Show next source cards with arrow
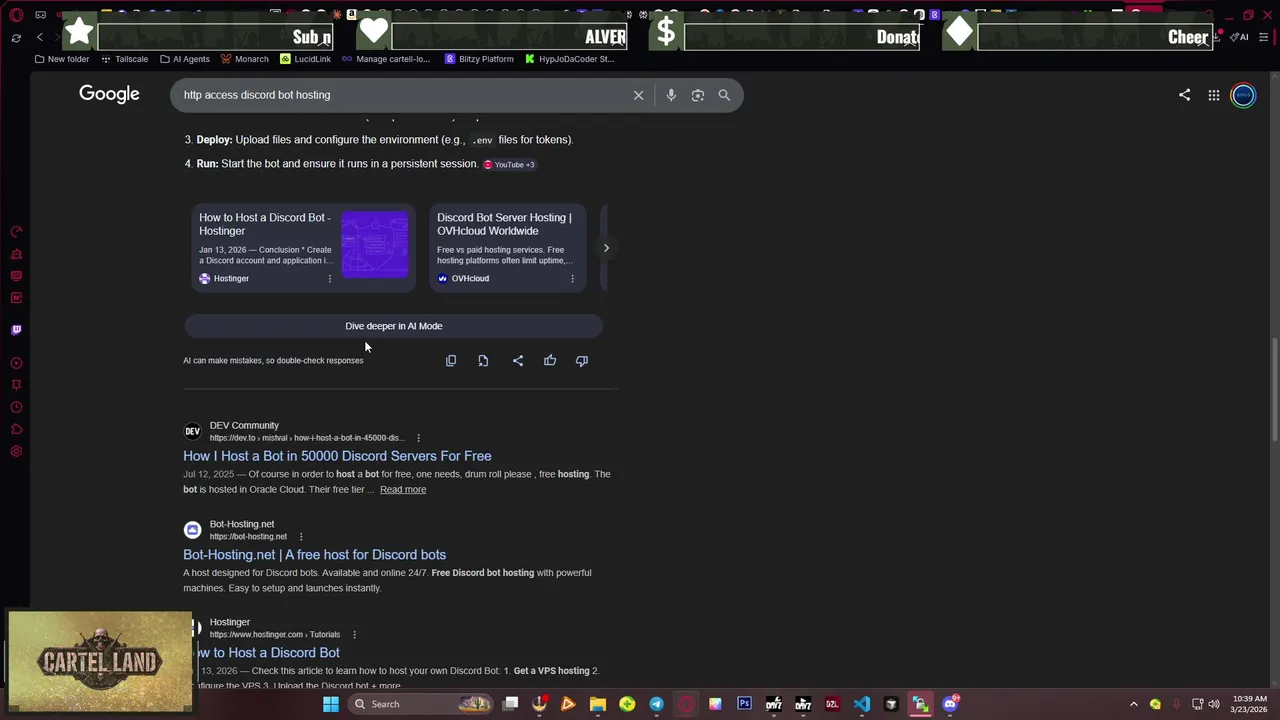This screenshot has width=1280, height=720. tap(606, 248)
